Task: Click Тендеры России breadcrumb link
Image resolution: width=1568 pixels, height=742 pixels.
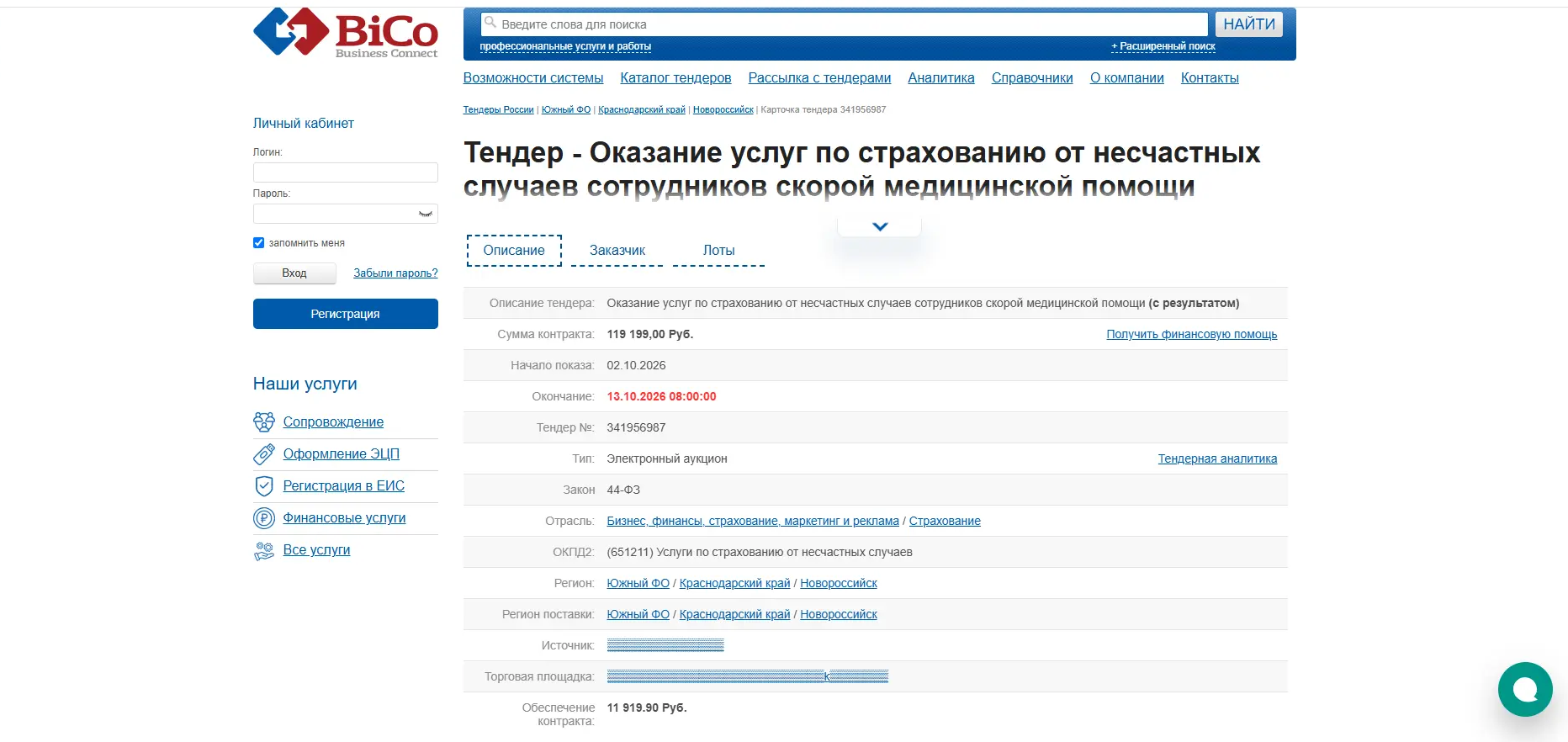Action: [x=498, y=109]
